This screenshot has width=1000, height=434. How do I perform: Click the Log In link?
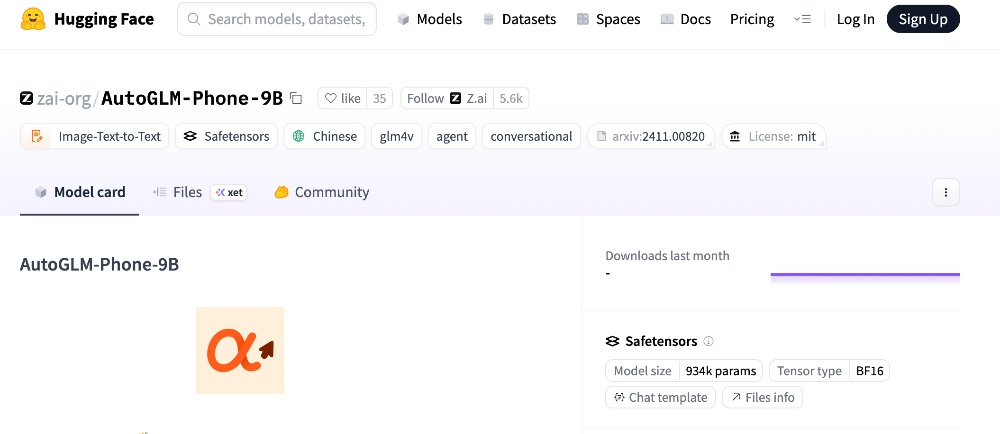pyautogui.click(x=855, y=19)
